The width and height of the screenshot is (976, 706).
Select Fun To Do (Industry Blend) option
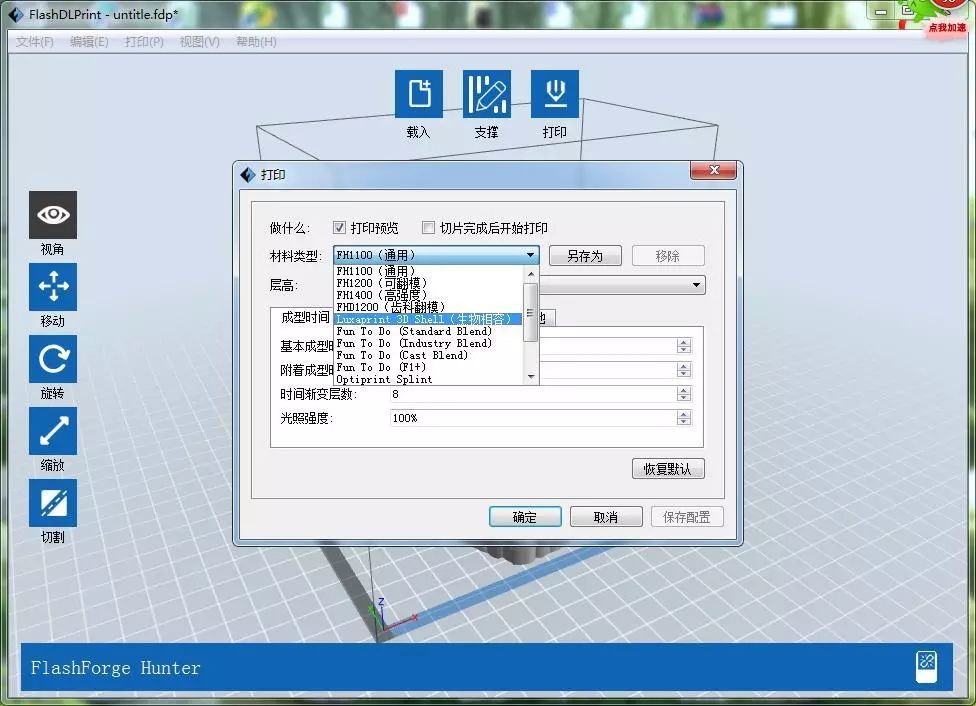tap(428, 343)
